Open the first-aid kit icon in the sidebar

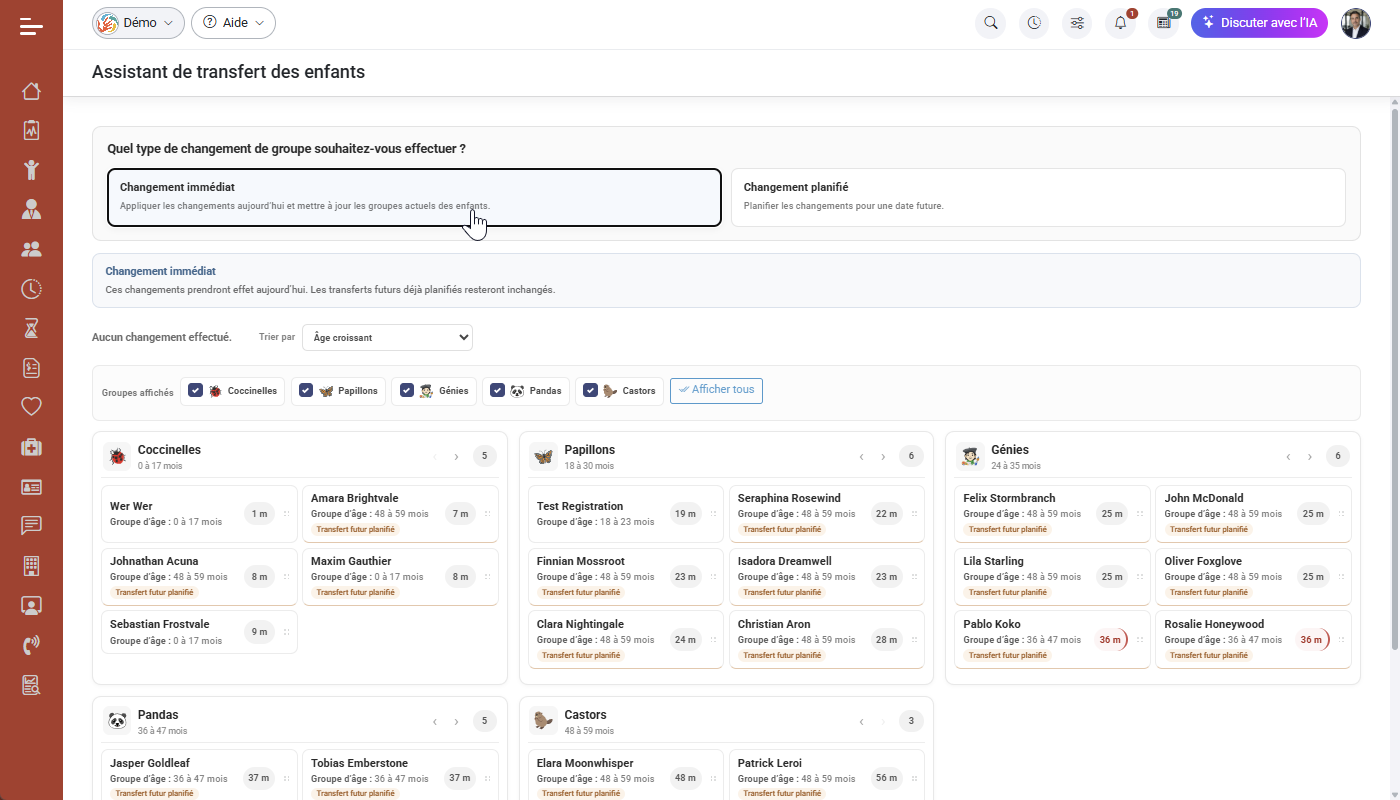(31, 447)
